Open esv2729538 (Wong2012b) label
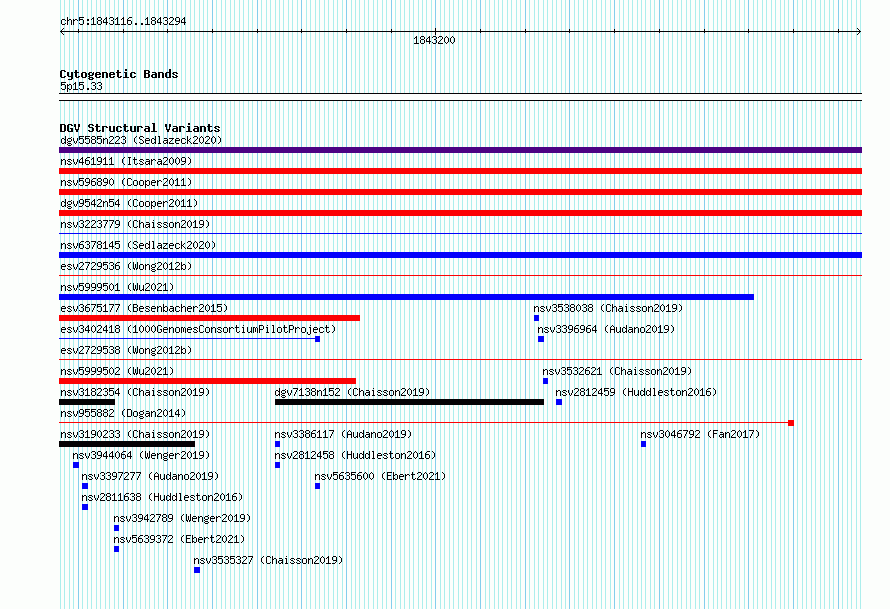The width and height of the screenshot is (890, 609). pyautogui.click(x=126, y=350)
